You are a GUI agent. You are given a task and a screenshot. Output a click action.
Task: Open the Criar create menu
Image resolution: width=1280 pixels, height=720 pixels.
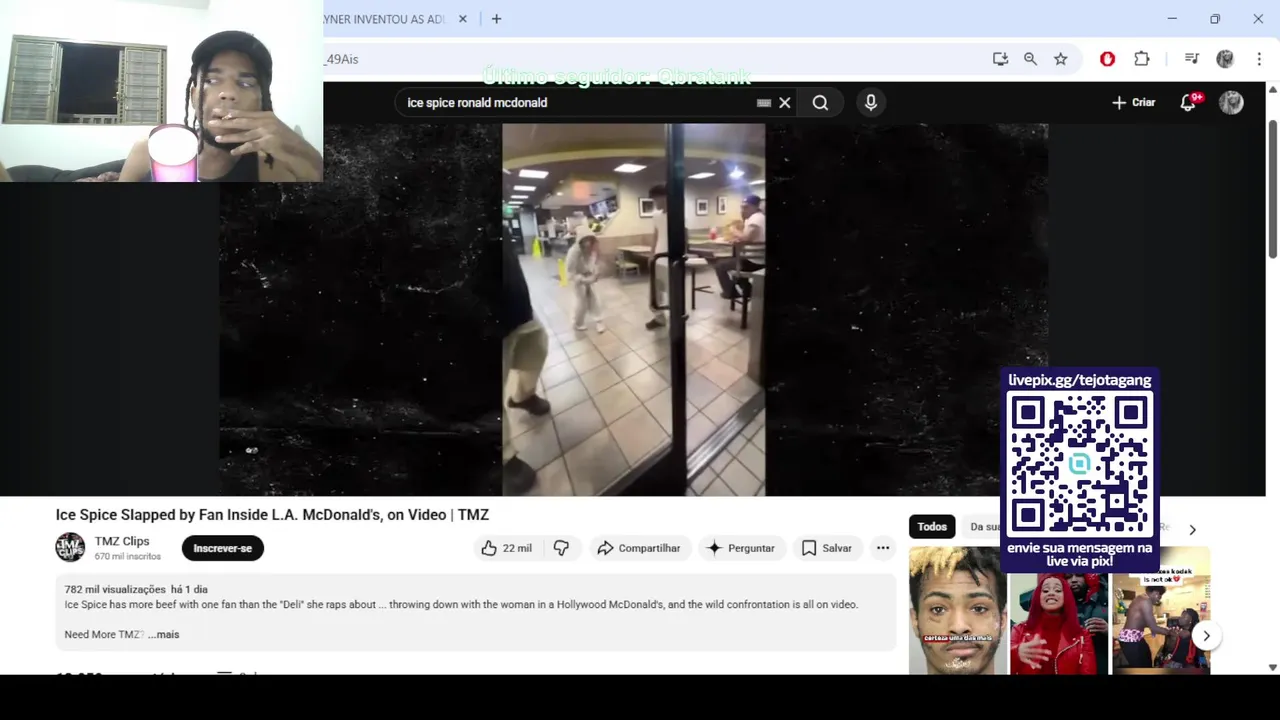click(1134, 102)
